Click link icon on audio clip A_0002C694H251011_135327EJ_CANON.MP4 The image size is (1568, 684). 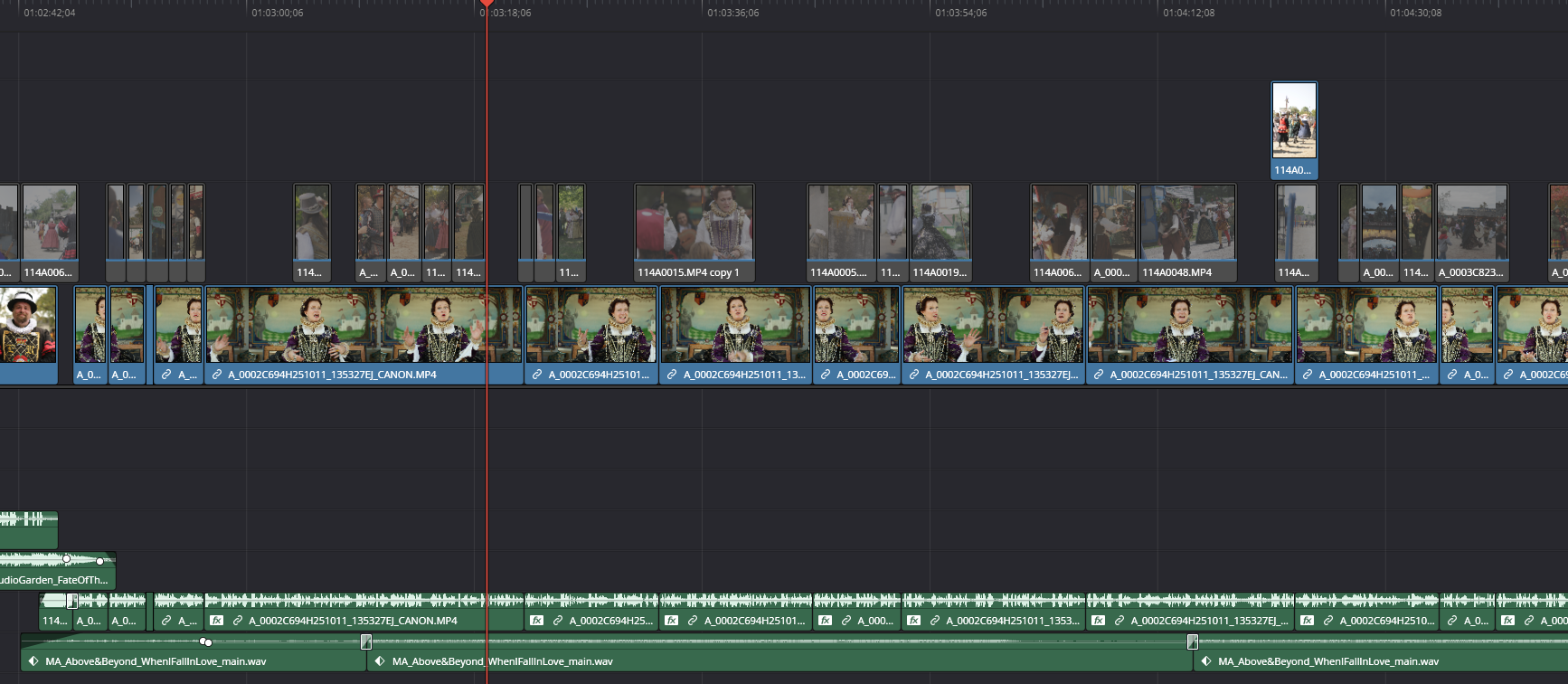click(x=238, y=621)
